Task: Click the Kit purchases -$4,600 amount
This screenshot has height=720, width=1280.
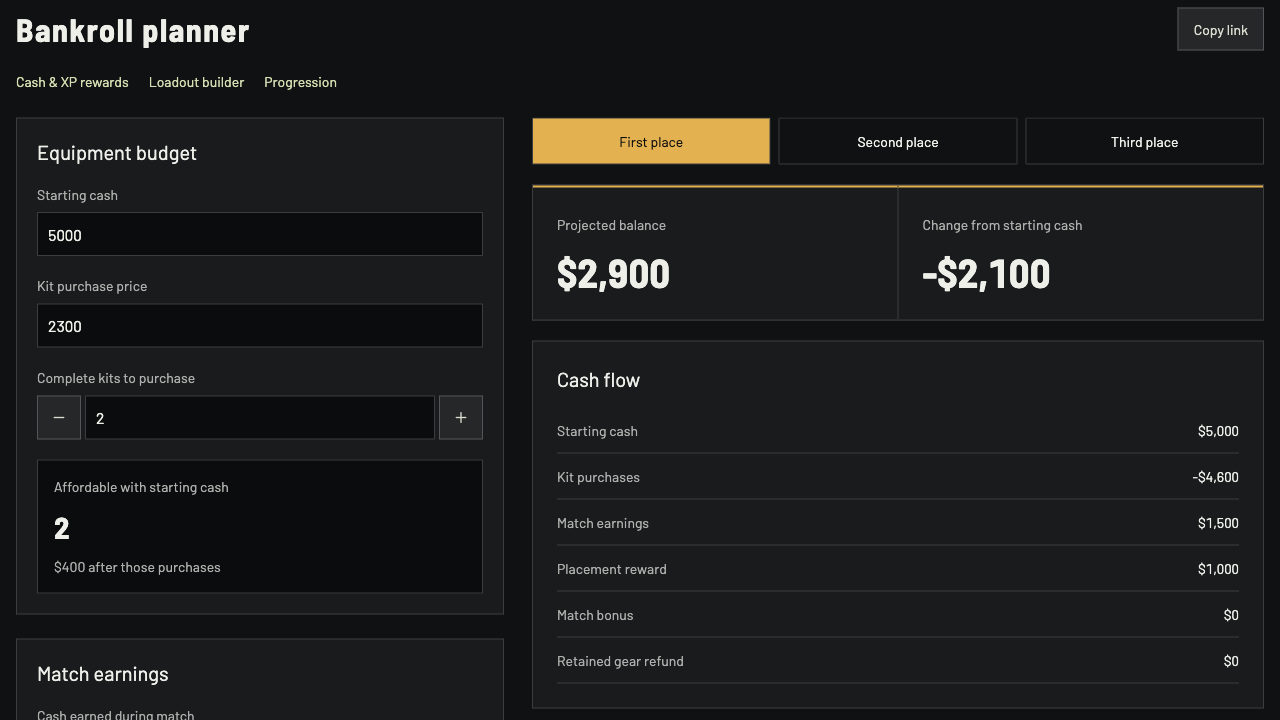Action: 1215,477
